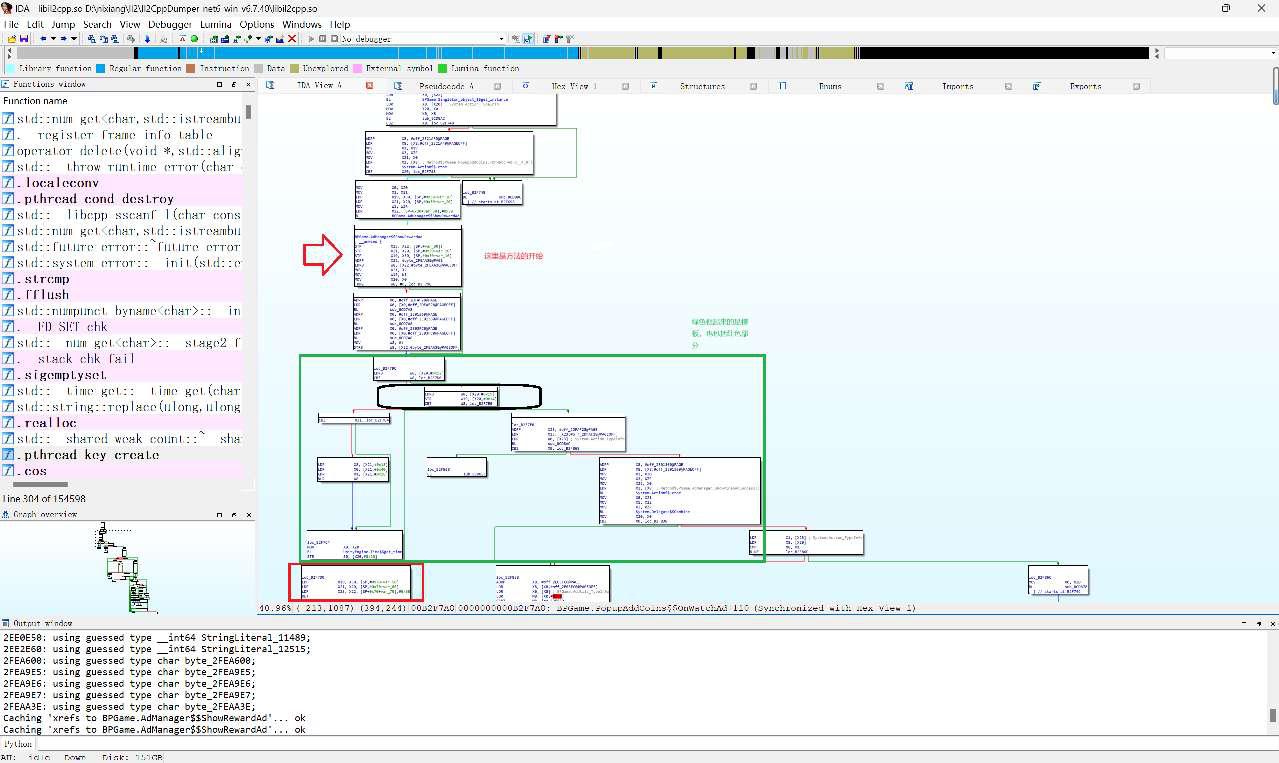The height and width of the screenshot is (763, 1279).
Task: Click the Save database toolbar icon
Action: click(23, 39)
